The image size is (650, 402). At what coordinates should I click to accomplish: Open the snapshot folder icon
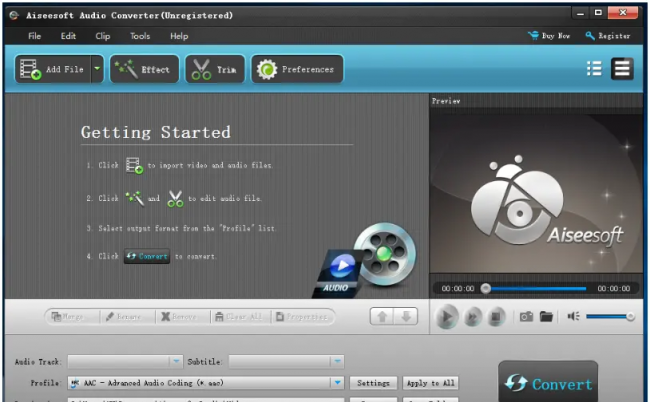coord(546,317)
